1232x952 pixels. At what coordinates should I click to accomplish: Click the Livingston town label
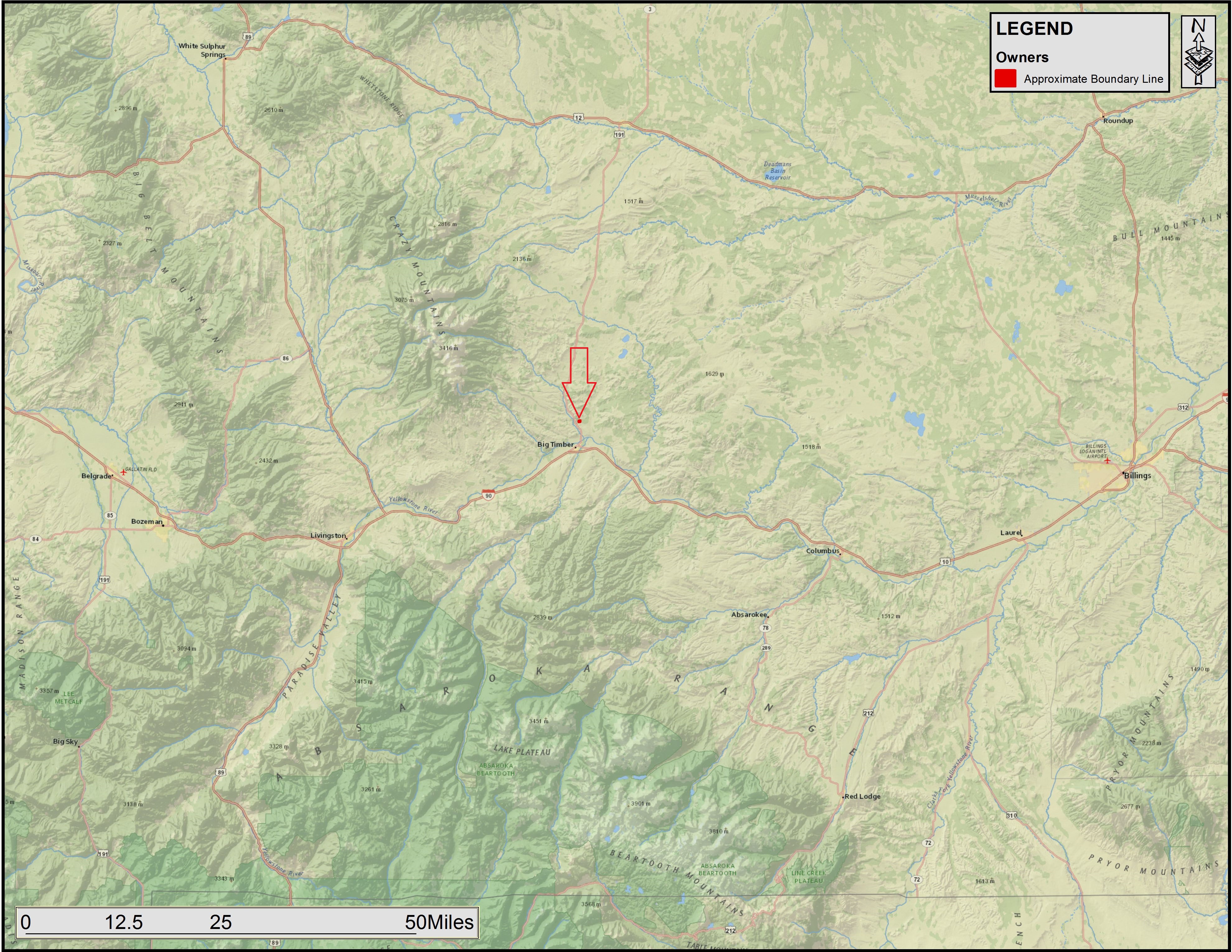point(328,535)
